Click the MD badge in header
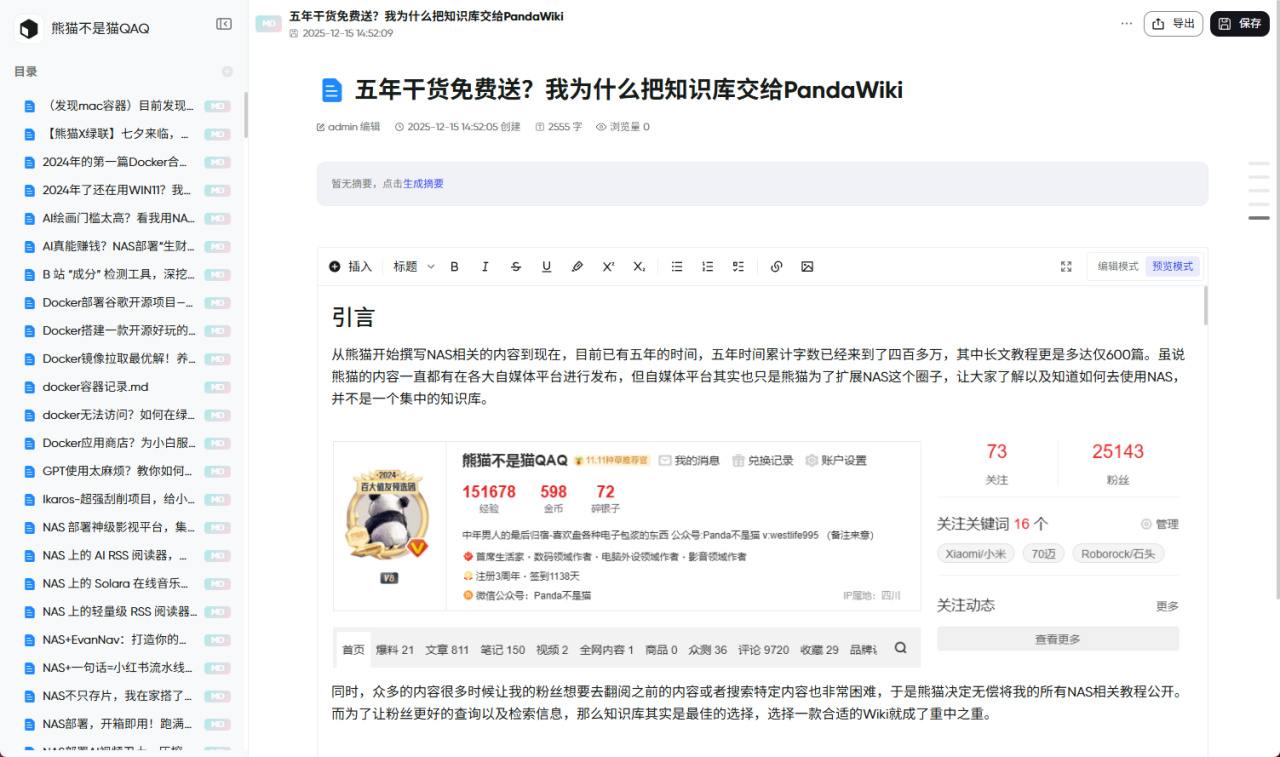The height and width of the screenshot is (757, 1280). [x=268, y=24]
